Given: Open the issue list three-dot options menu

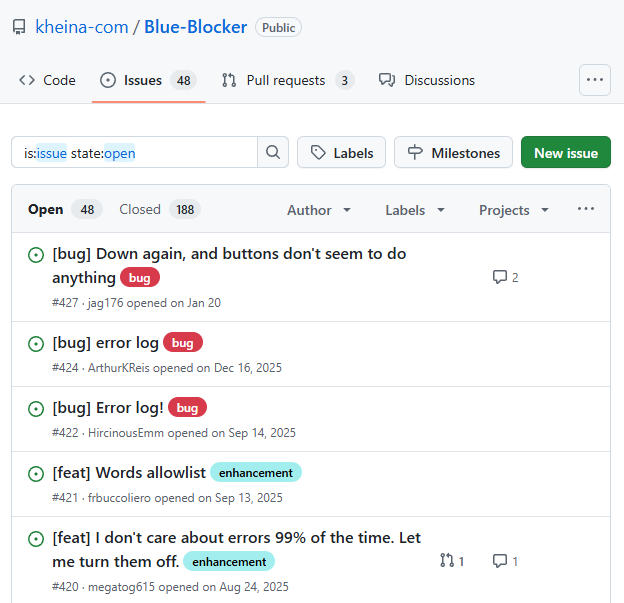Looking at the screenshot, I should click(586, 209).
